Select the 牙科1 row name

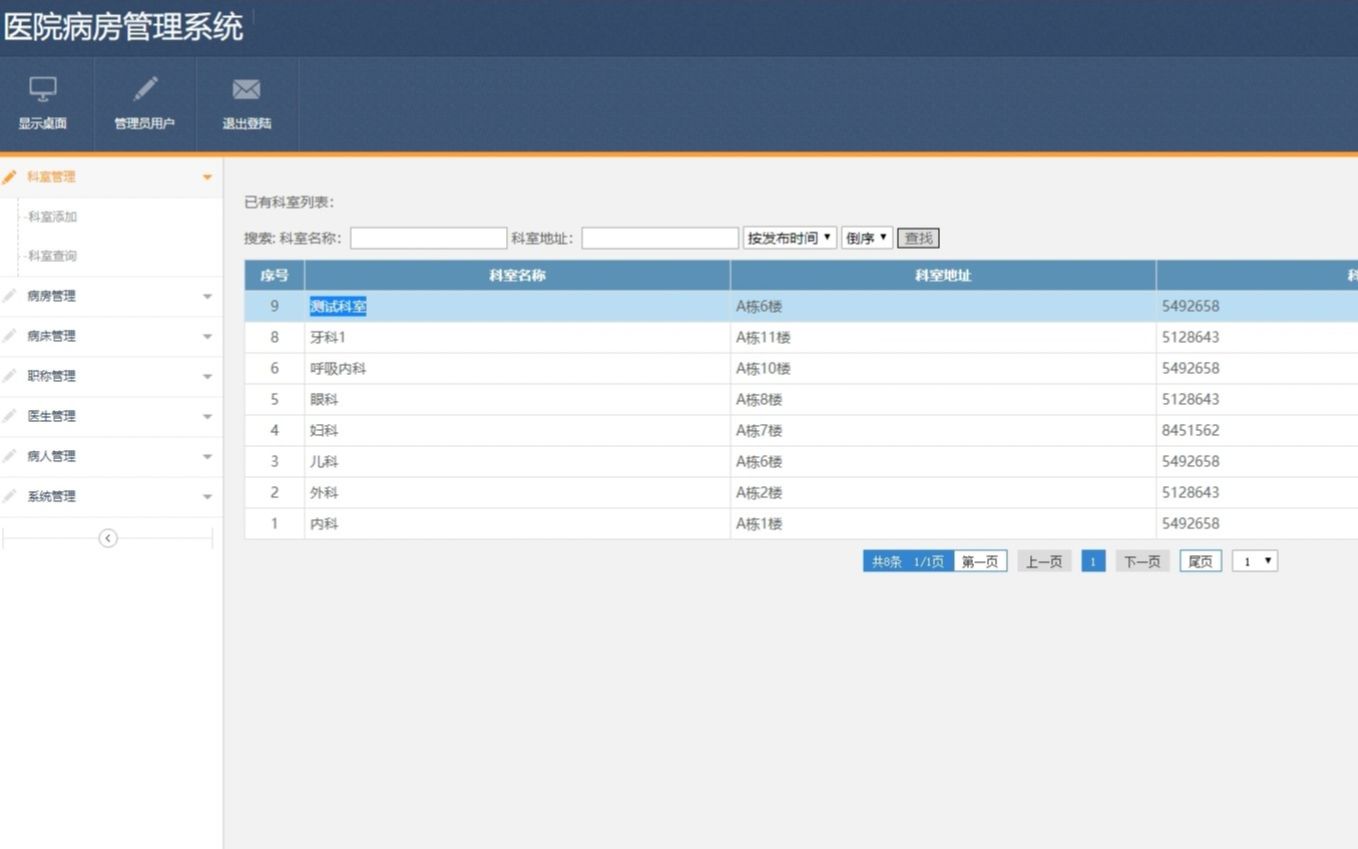tap(328, 338)
